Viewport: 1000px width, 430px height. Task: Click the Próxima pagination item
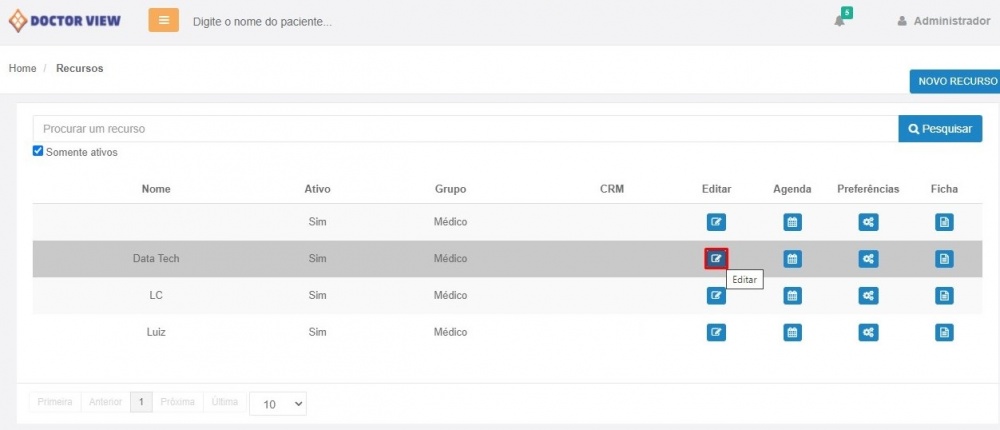pyautogui.click(x=177, y=402)
